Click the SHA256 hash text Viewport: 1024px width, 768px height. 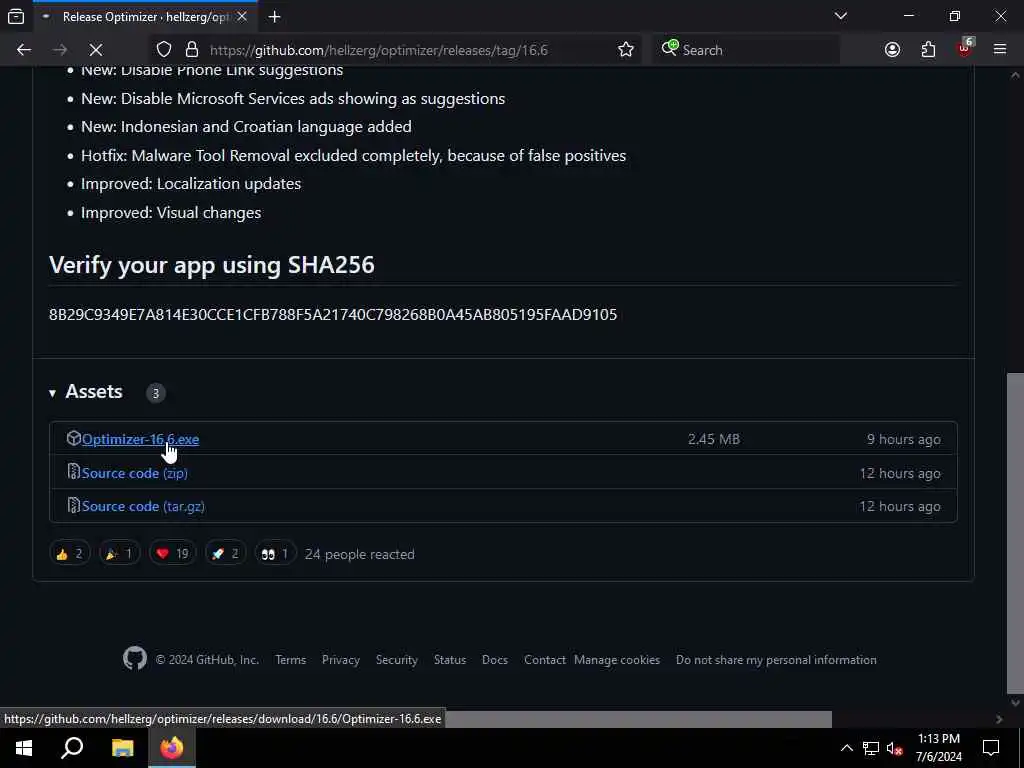pyautogui.click(x=333, y=314)
